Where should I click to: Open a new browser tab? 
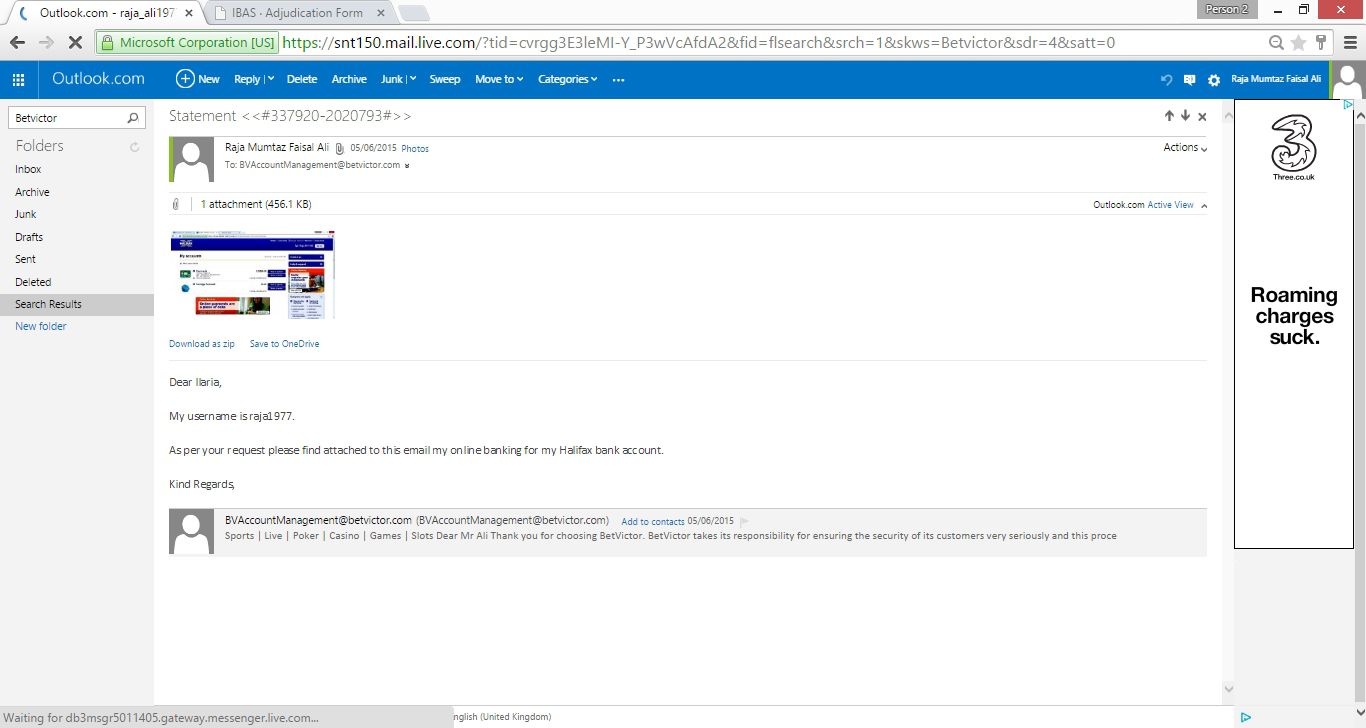point(414,13)
